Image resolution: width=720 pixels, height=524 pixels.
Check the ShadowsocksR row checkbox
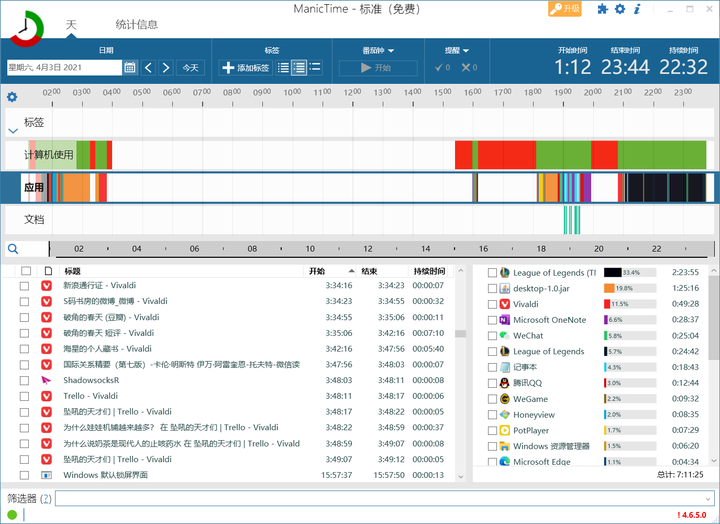(x=24, y=380)
